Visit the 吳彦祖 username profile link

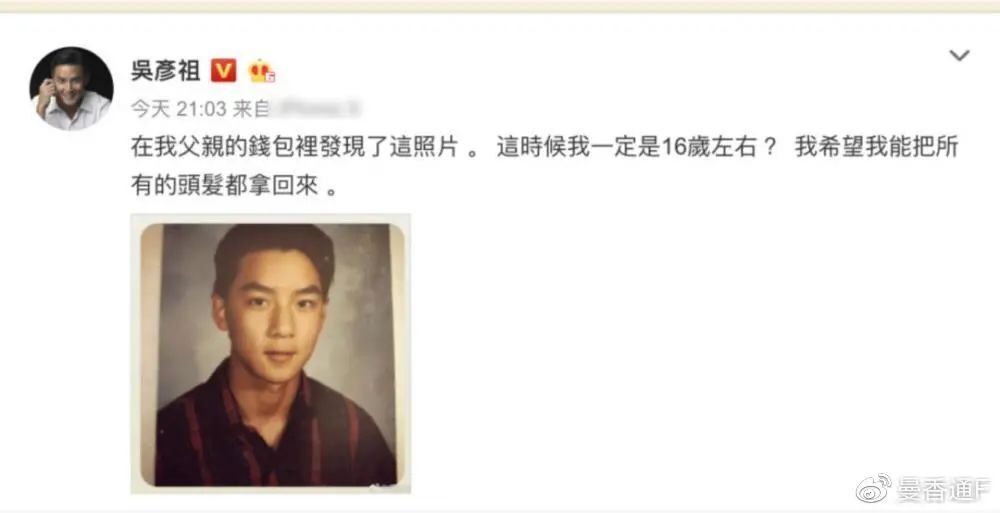point(166,70)
